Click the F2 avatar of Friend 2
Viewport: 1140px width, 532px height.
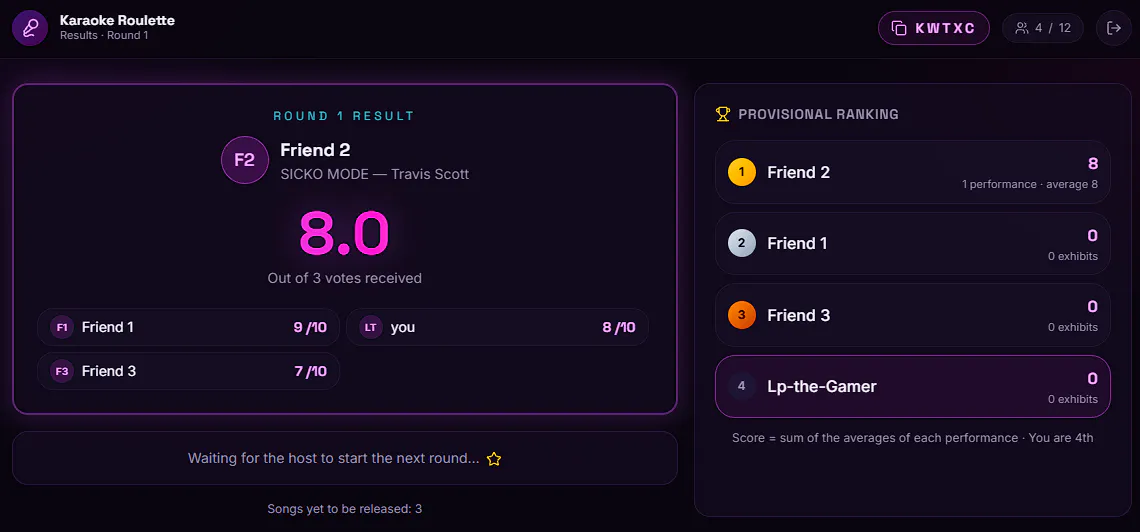pyautogui.click(x=245, y=160)
